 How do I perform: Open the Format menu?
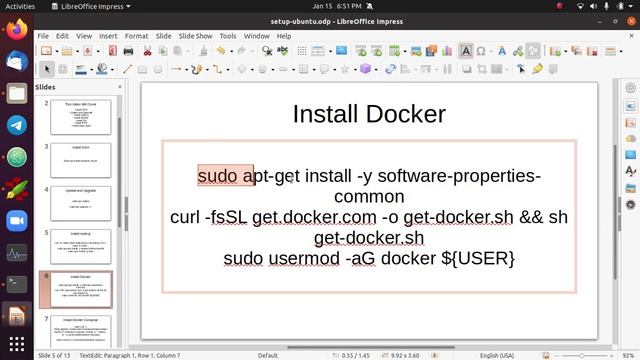point(136,36)
